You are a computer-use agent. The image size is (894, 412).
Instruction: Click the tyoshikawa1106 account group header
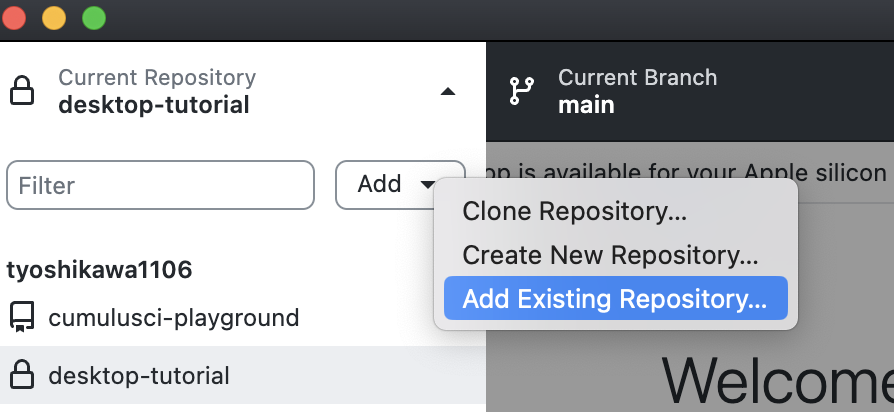99,270
